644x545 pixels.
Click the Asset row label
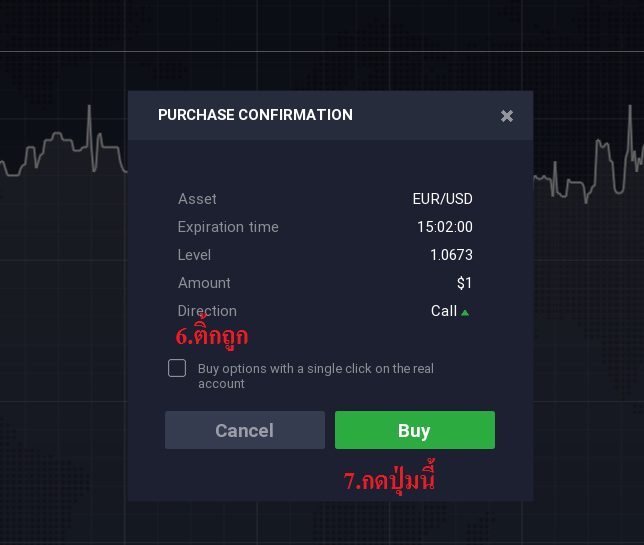click(197, 199)
